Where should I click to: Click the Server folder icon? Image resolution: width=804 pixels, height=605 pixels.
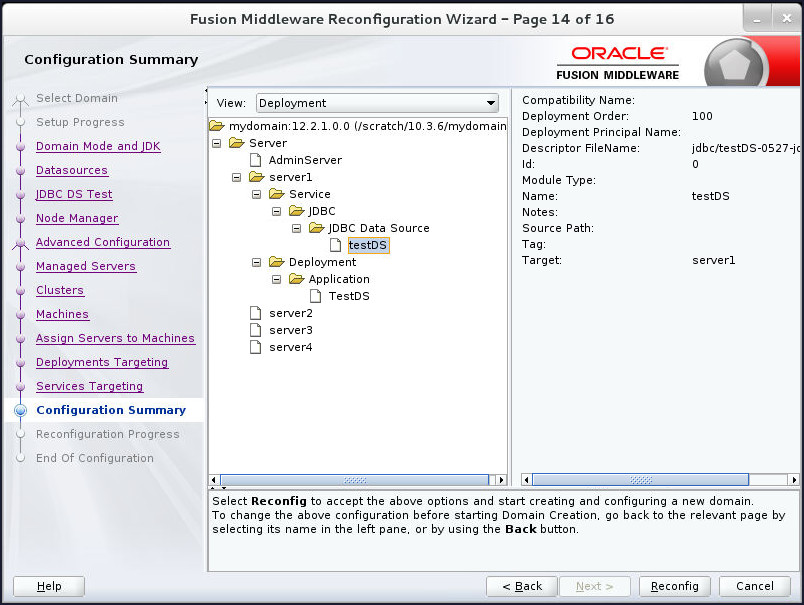click(236, 143)
